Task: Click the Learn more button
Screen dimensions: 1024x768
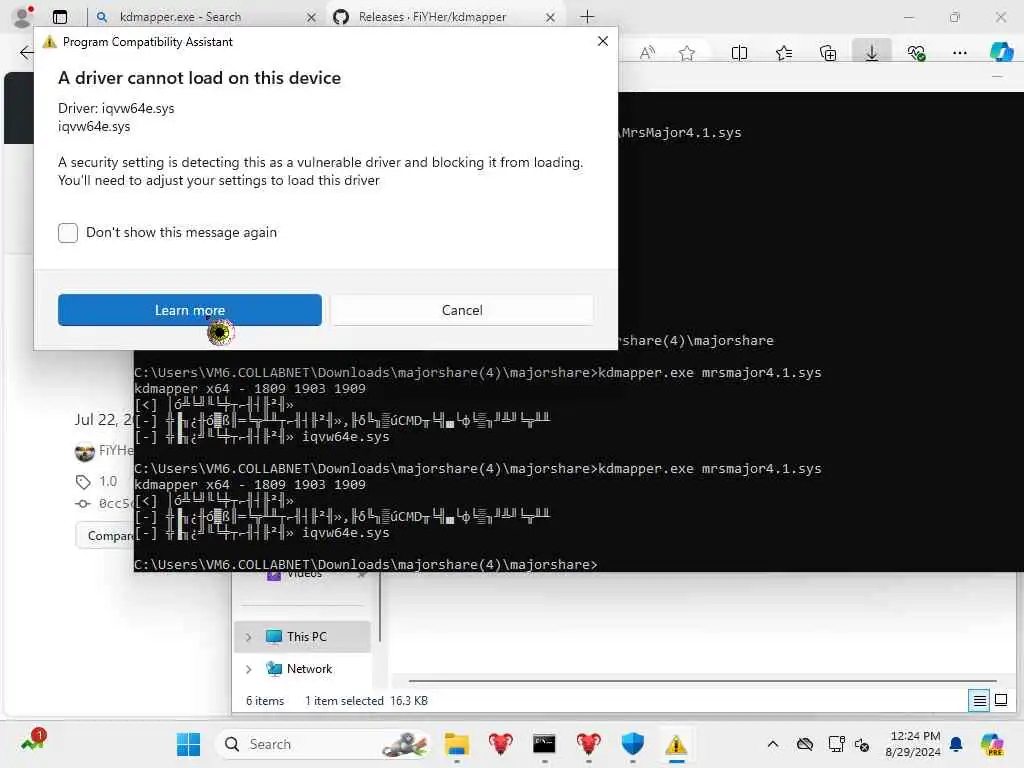Action: point(189,310)
